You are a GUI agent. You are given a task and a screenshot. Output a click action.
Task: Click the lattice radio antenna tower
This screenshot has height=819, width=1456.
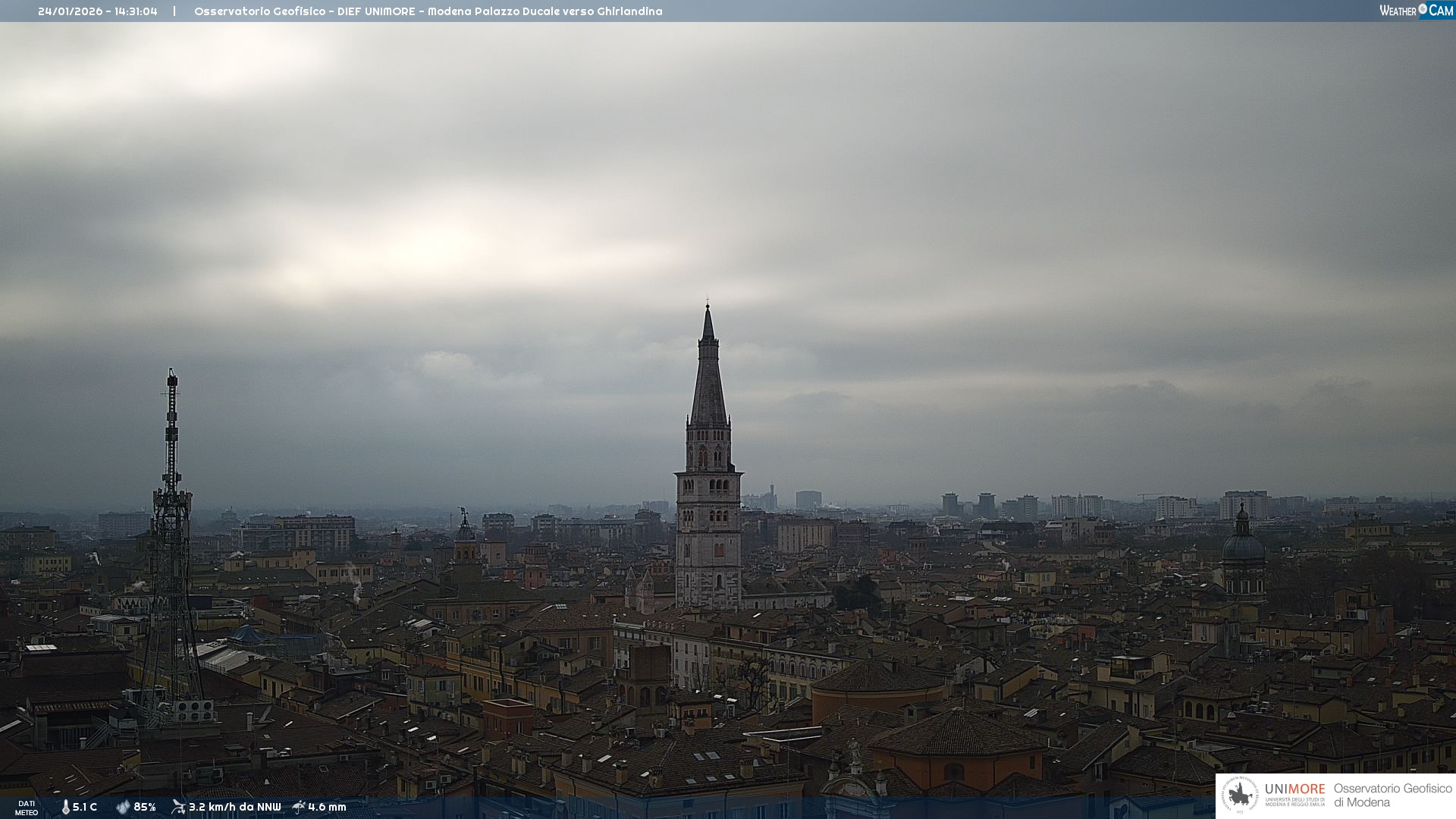coord(171,531)
